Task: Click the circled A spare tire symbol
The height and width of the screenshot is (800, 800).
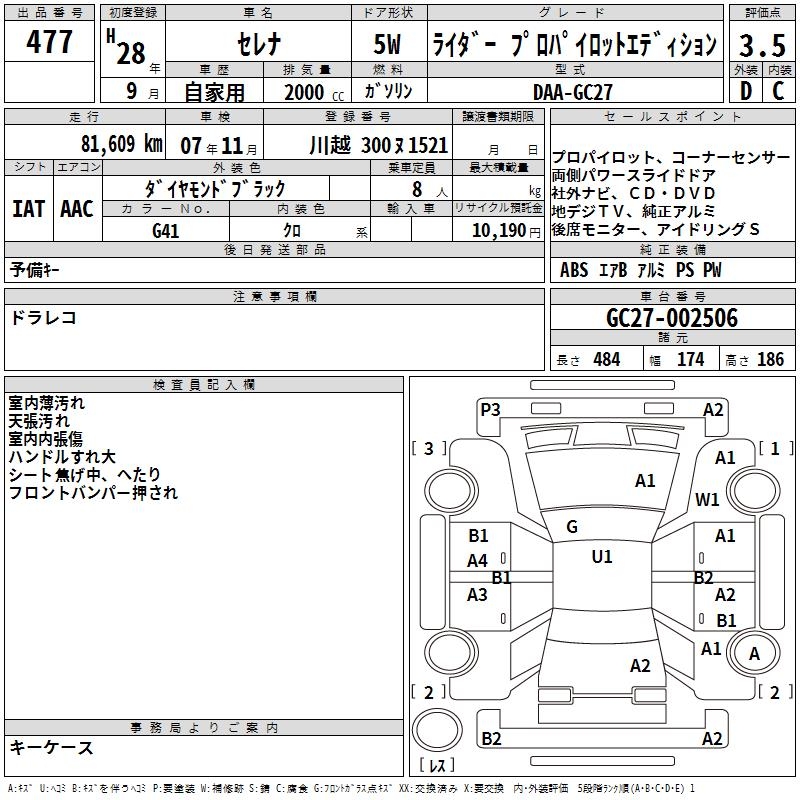Action: coord(754,653)
